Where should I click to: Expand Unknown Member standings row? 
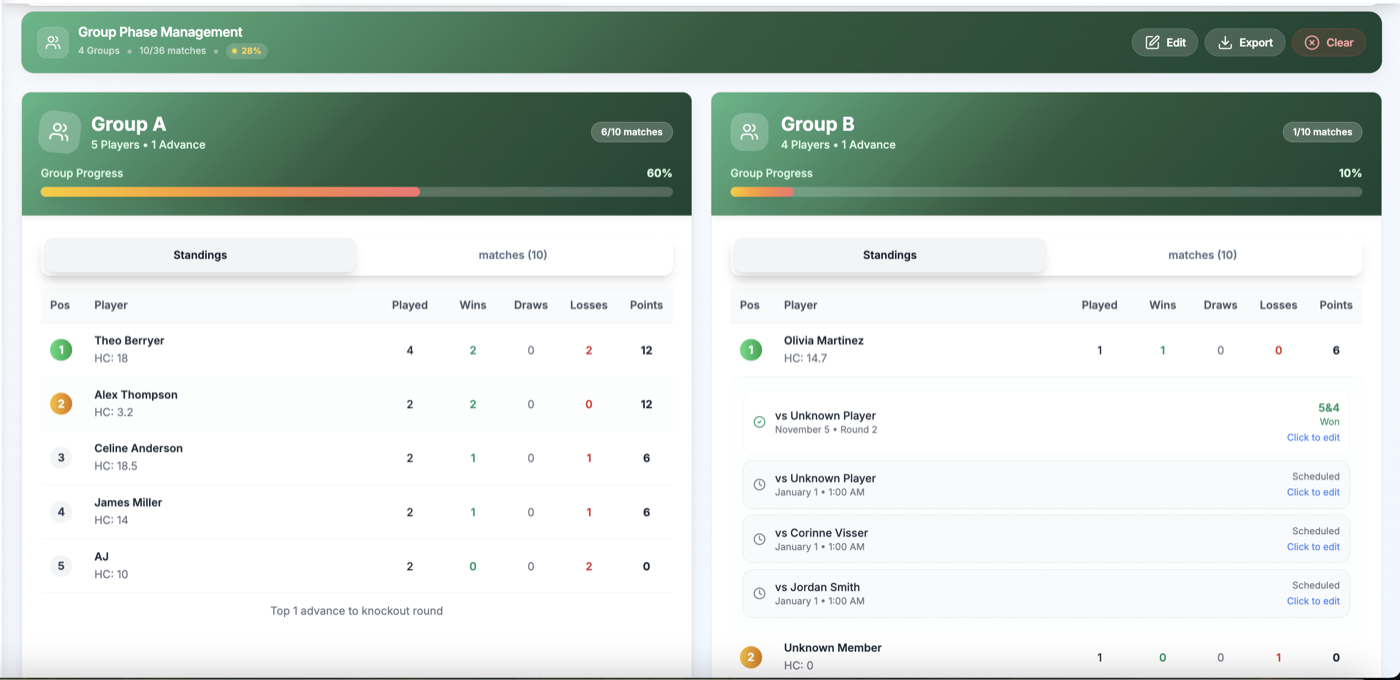coord(1046,657)
